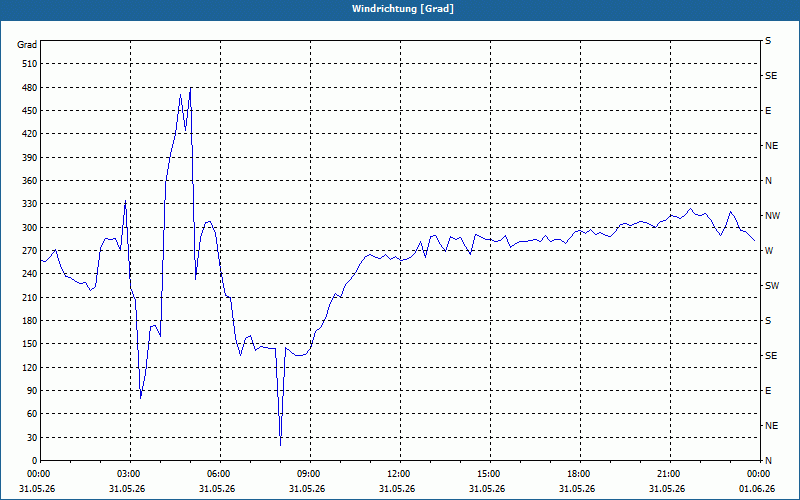800x500 pixels.
Task: Select the y-axis value "450"
Action: click(30, 111)
